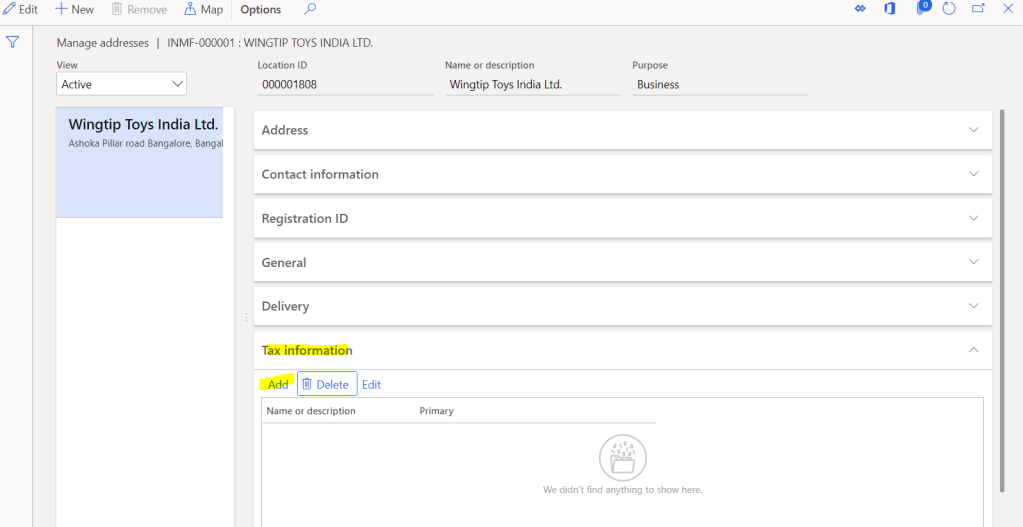Select Wingtip Toys India Ltd. address card
This screenshot has height=527, width=1023.
[140, 162]
